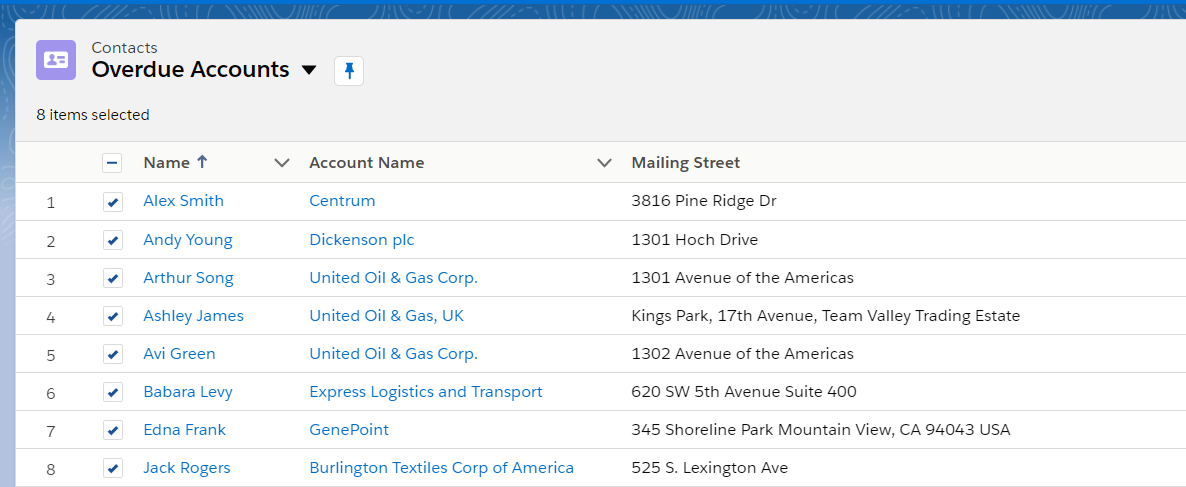This screenshot has height=487, width=1186.
Task: Uncheck the Alex Smith row checkbox
Action: (x=112, y=202)
